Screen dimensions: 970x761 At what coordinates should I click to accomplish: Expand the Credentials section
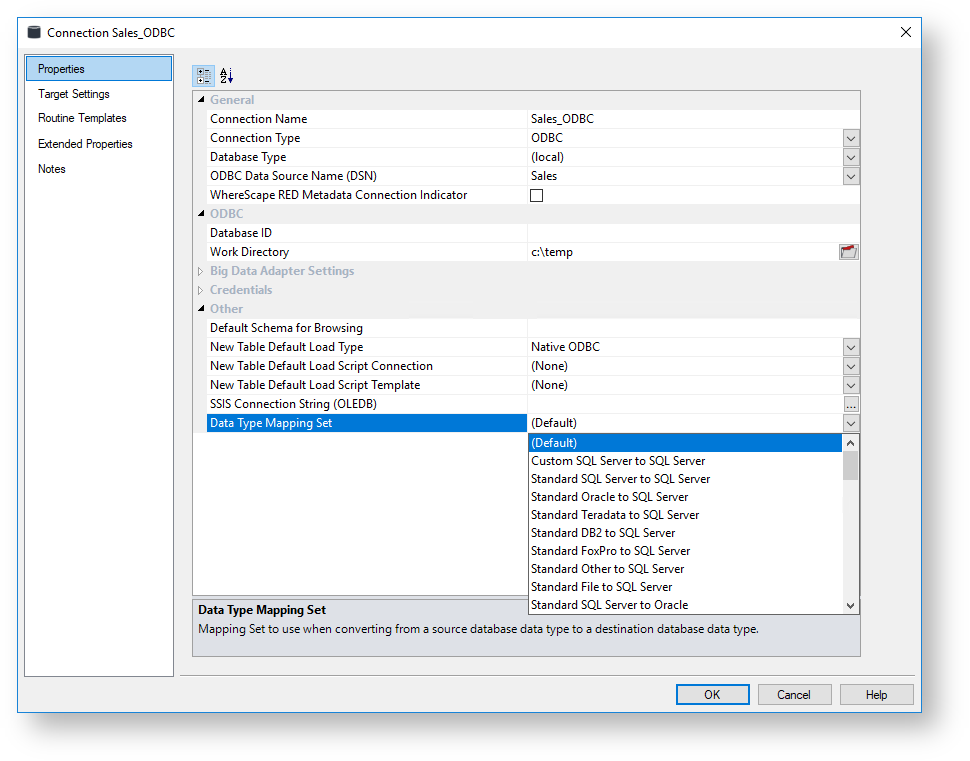click(200, 290)
